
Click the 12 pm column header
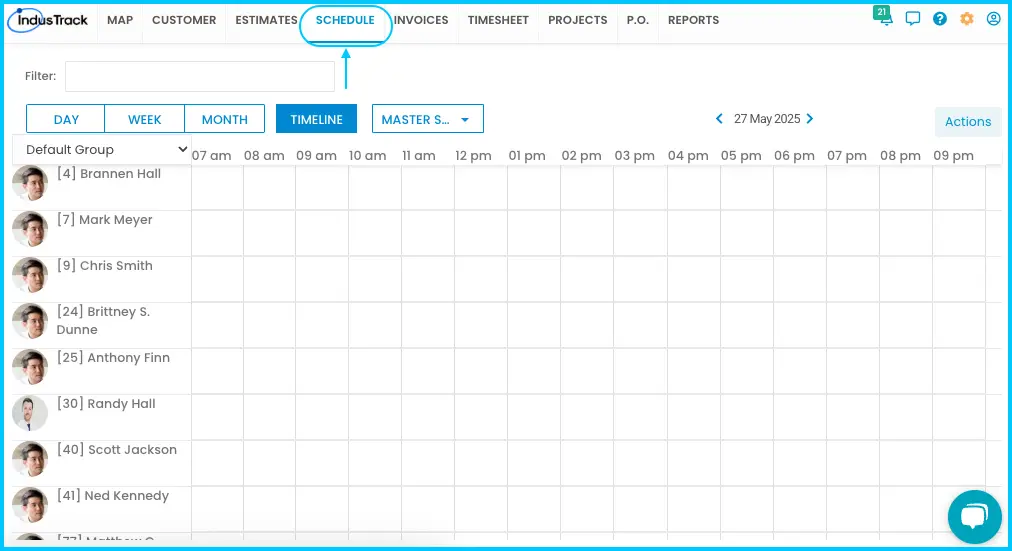pyautogui.click(x=473, y=155)
